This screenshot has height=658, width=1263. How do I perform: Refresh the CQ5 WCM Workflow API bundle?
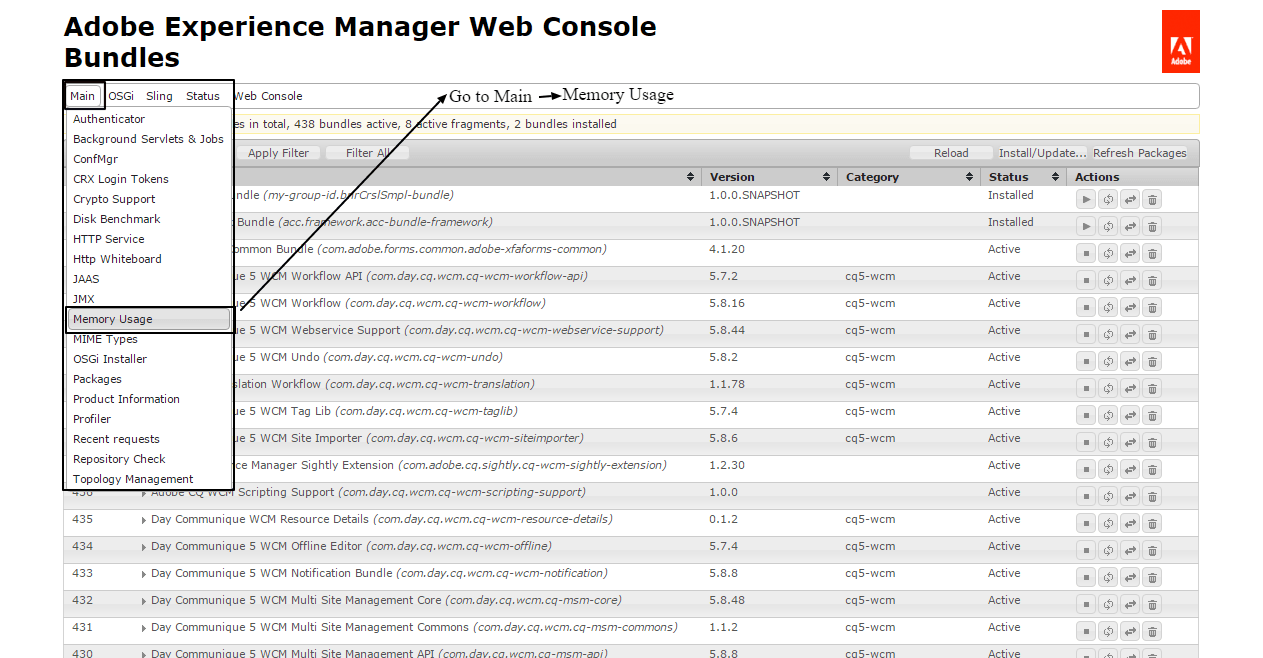1108,276
